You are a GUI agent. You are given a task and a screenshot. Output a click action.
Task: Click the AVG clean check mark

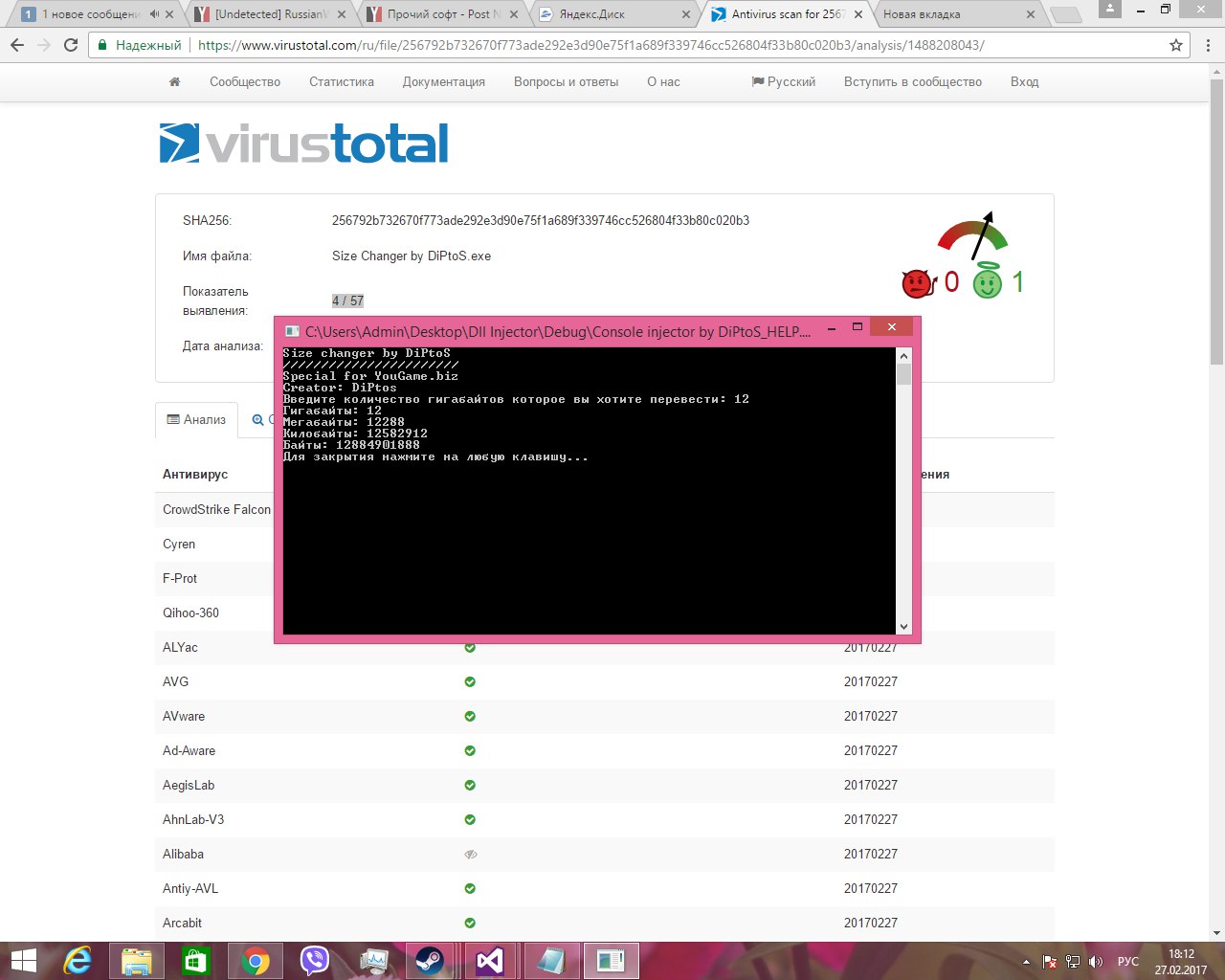coord(470,682)
